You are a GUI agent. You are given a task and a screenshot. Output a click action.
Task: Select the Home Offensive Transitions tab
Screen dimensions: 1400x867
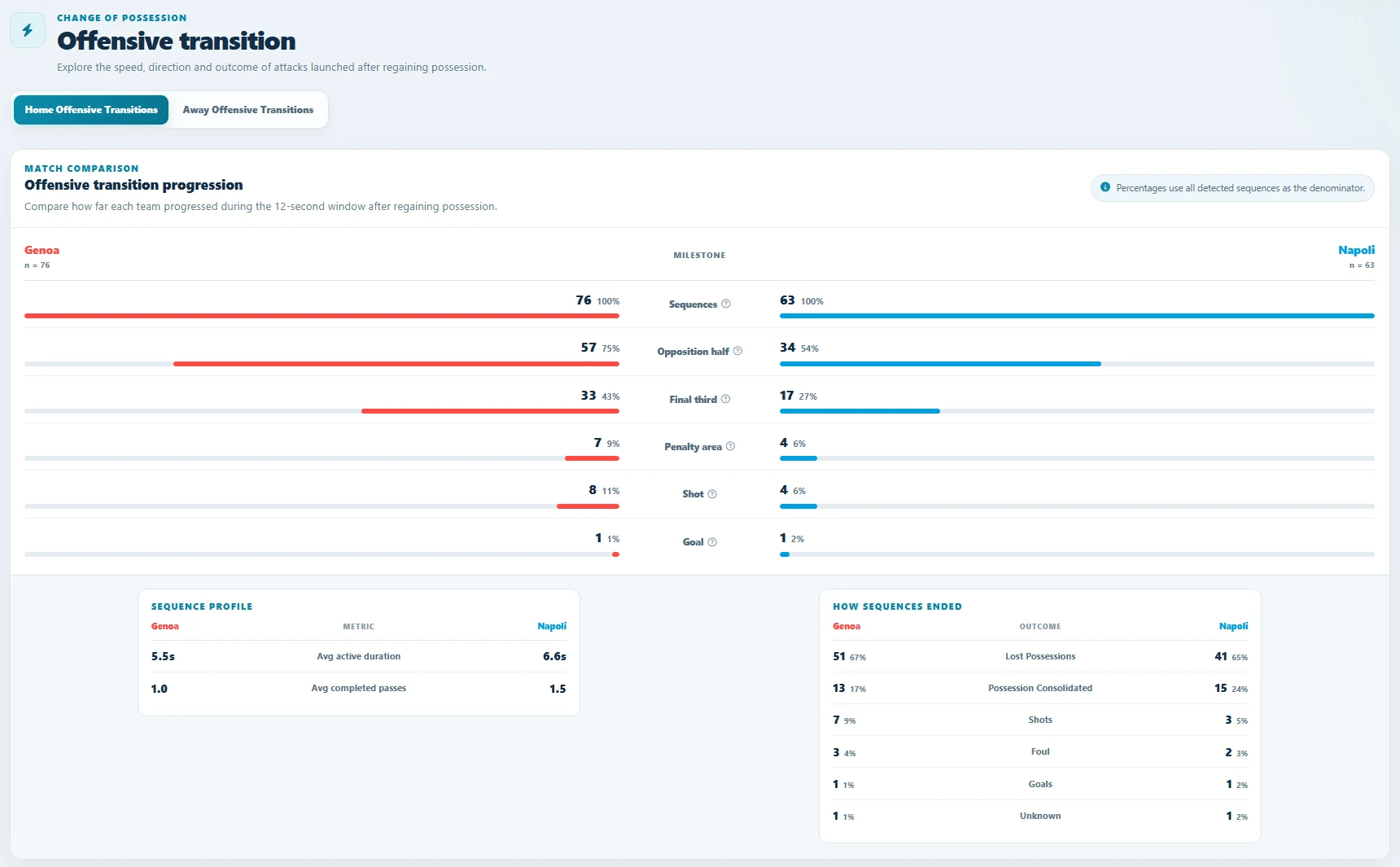point(91,110)
